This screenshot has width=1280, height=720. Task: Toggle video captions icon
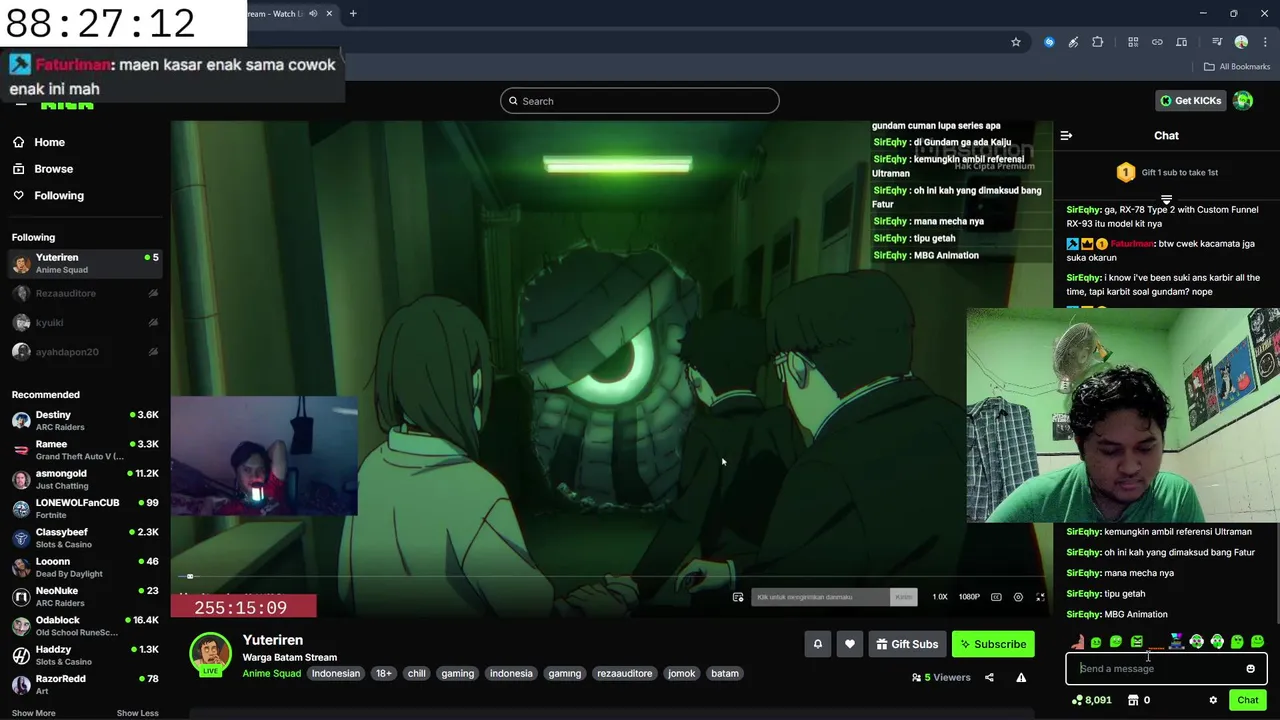[x=996, y=597]
